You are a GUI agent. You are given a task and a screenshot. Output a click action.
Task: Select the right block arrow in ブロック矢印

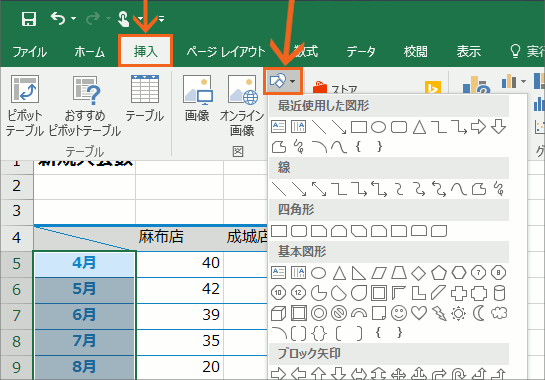278,374
